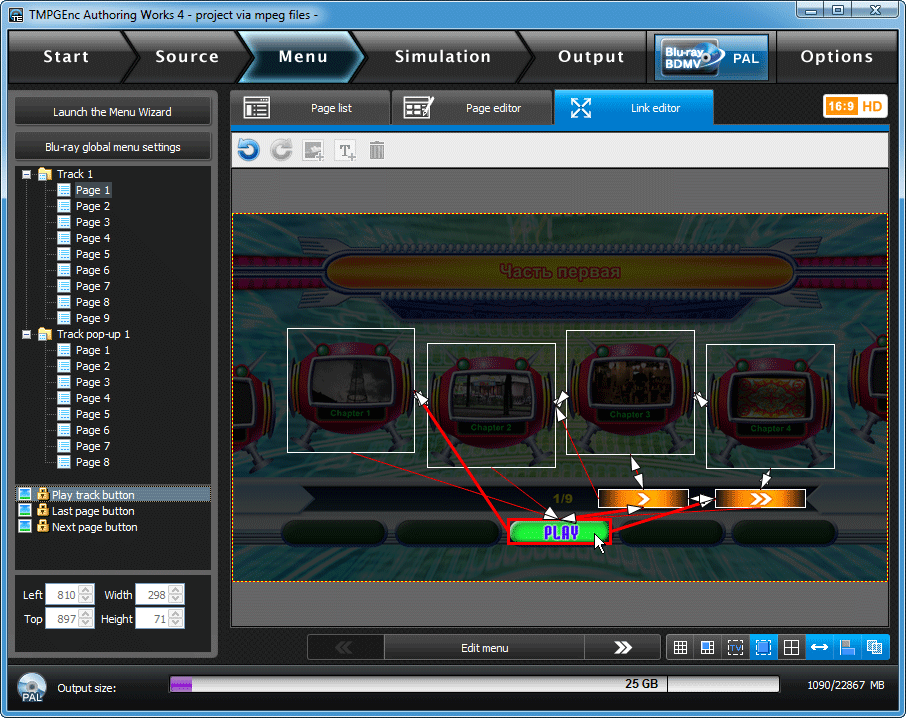Select Page 9 under Track 1

[x=92, y=318]
